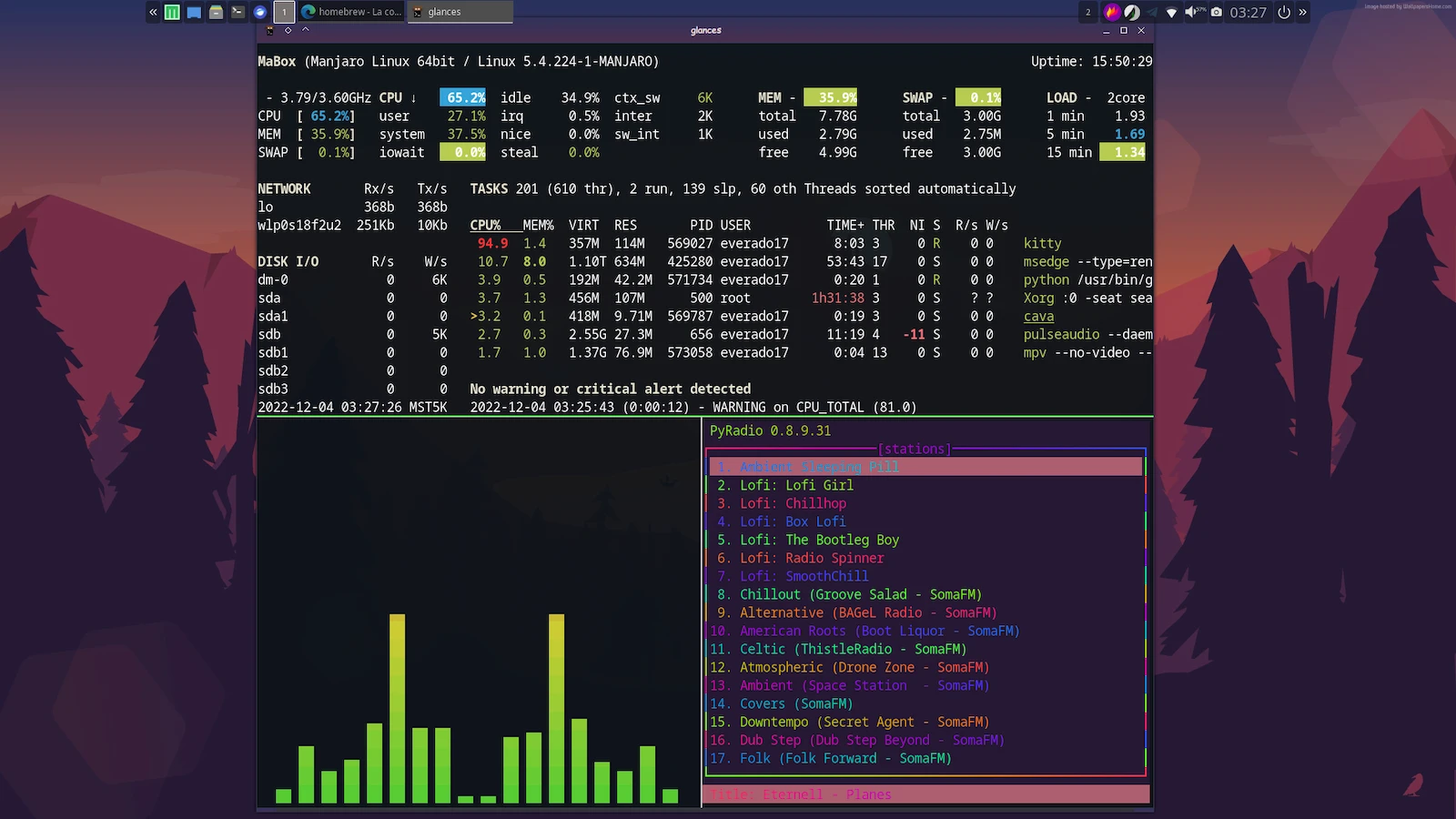Click the SWAP 0.1% highlighted value
The image size is (1456, 819).
[978, 97]
